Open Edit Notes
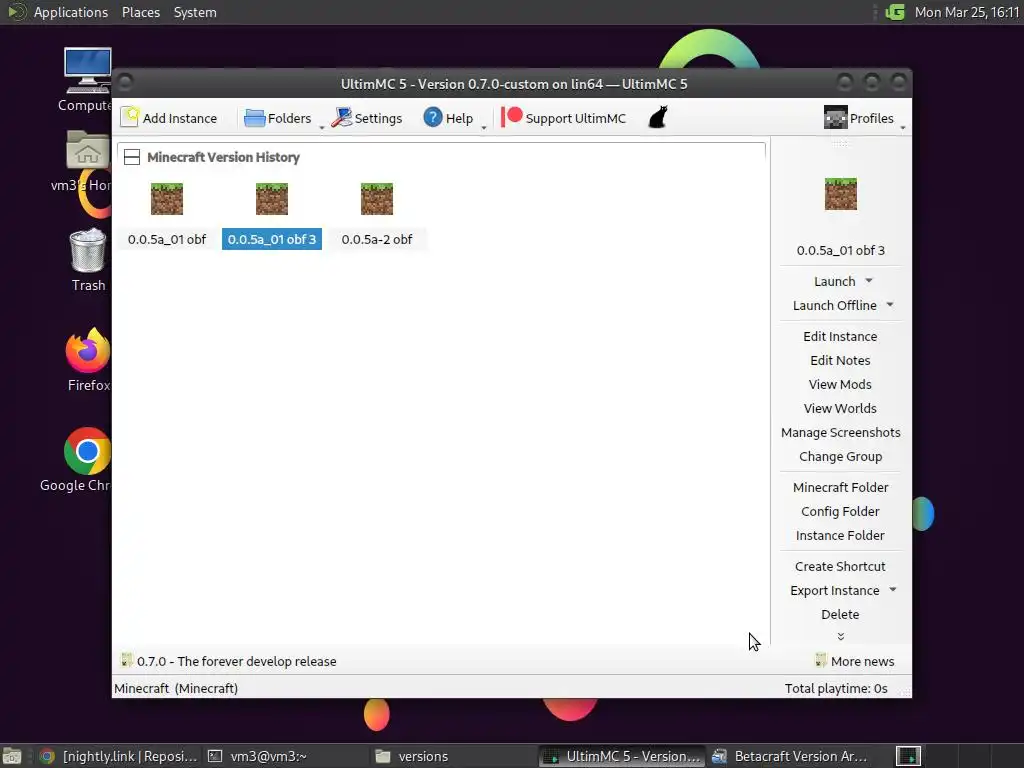The height and width of the screenshot is (768, 1024). 840,360
